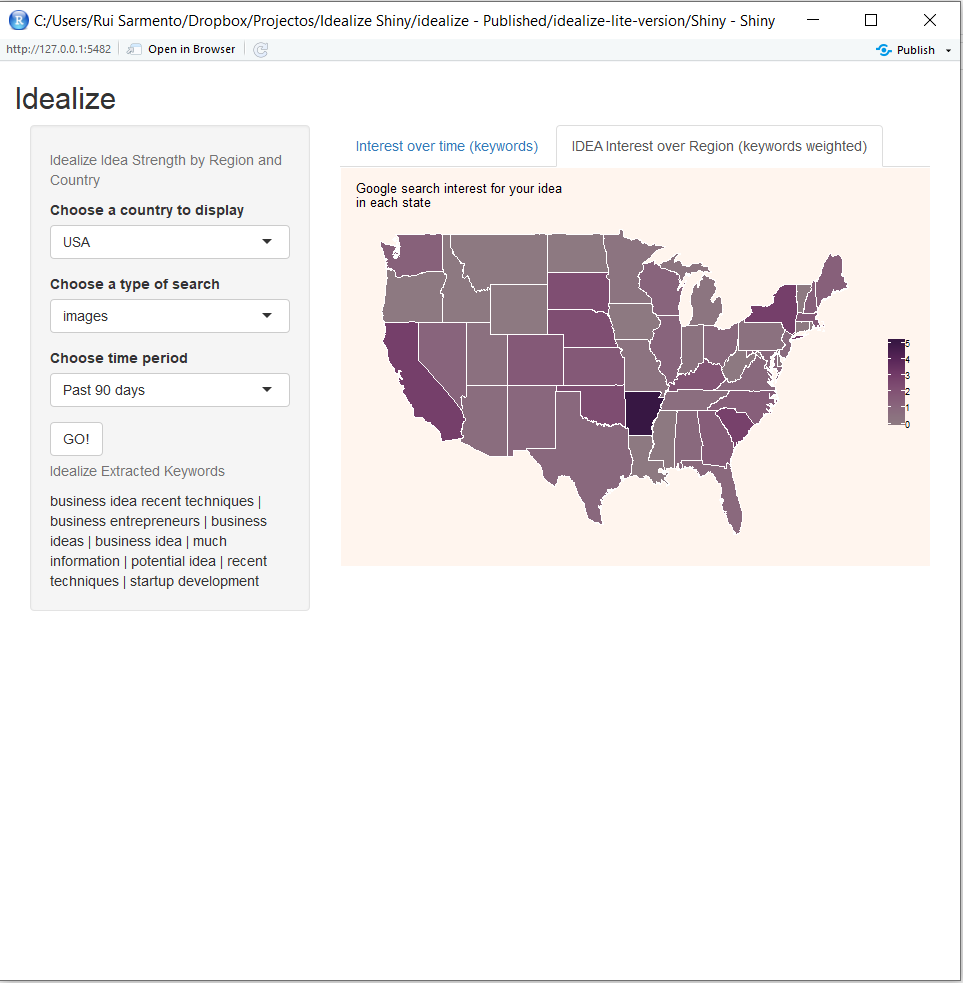
Task: Switch to Interest over time (keywords) tab
Action: pyautogui.click(x=446, y=146)
